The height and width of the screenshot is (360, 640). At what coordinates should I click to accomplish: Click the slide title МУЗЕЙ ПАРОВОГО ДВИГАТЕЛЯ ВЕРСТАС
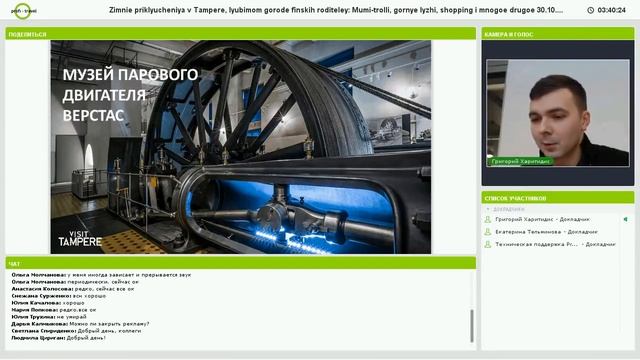click(x=130, y=95)
